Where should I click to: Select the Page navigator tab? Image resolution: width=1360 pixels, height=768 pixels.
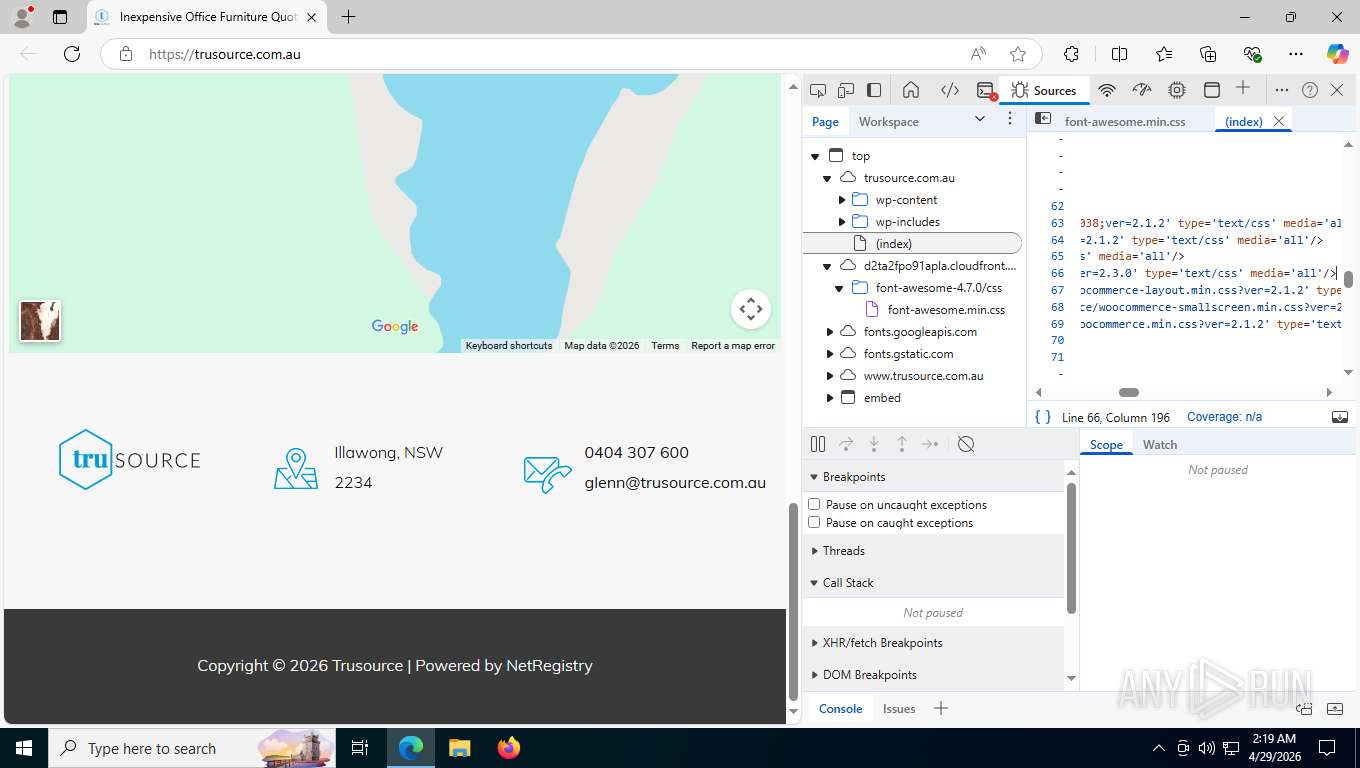825,121
